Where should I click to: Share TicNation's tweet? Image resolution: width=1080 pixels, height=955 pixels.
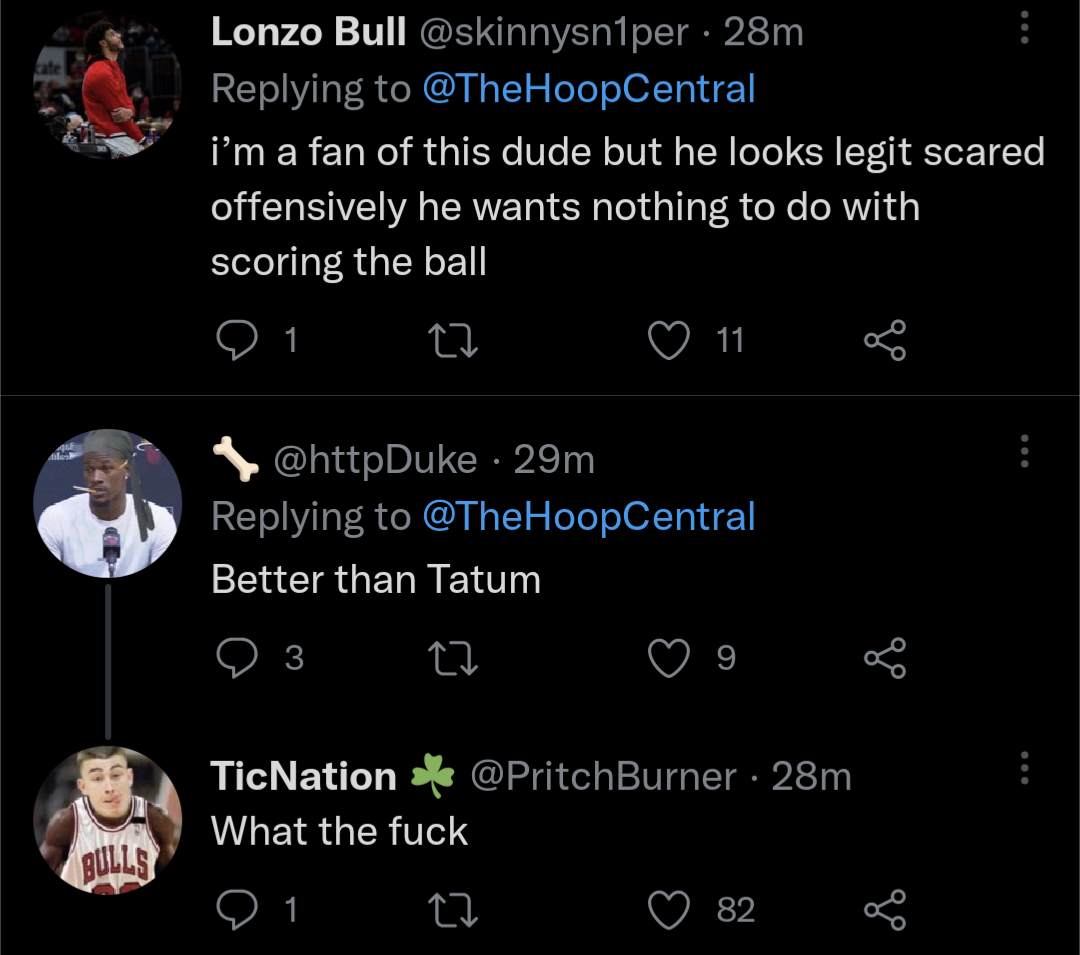pos(885,910)
